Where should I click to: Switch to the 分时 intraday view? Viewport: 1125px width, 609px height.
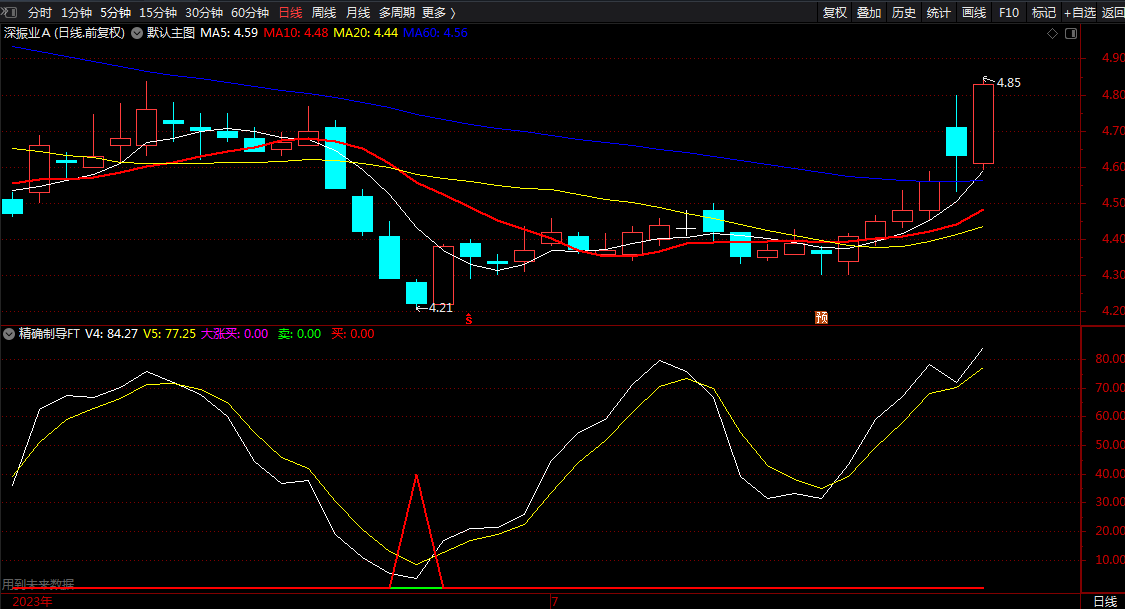point(39,13)
